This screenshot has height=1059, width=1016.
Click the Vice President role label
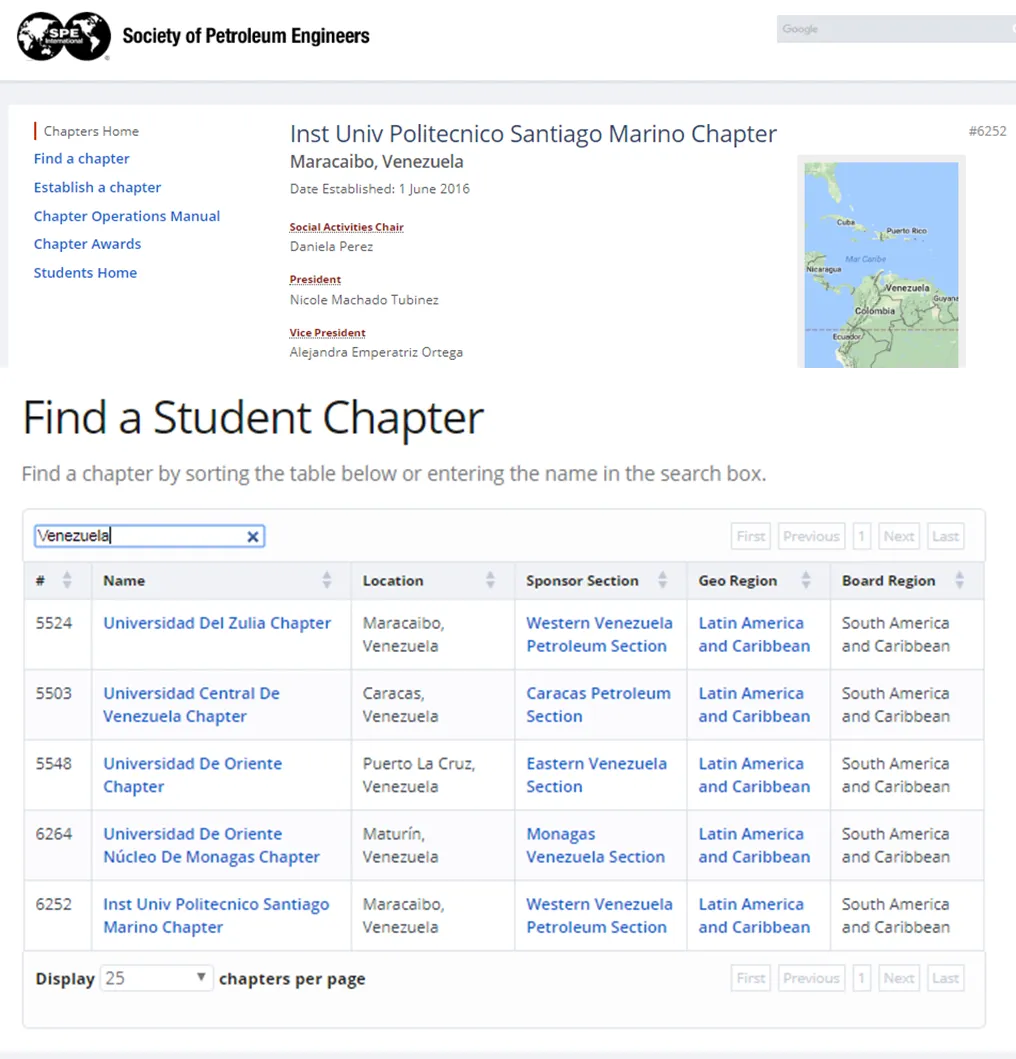tap(328, 333)
